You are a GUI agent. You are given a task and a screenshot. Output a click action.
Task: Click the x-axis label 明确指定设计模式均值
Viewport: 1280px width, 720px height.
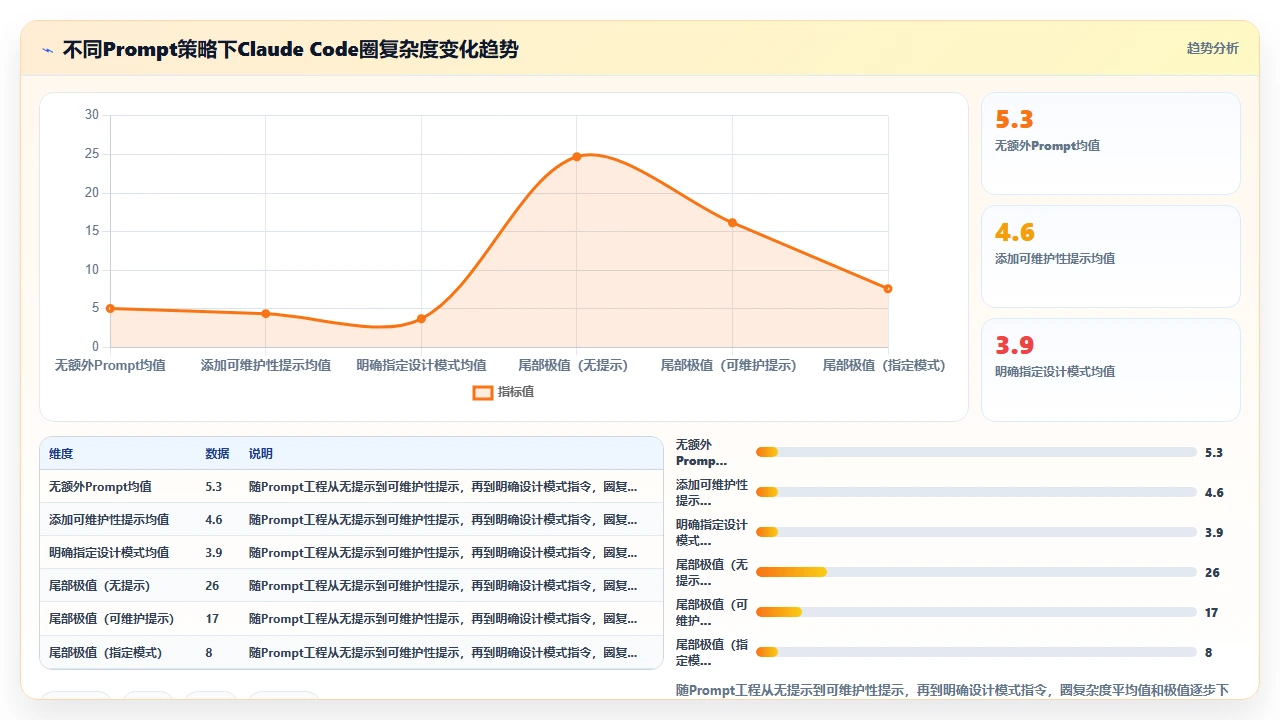point(421,366)
